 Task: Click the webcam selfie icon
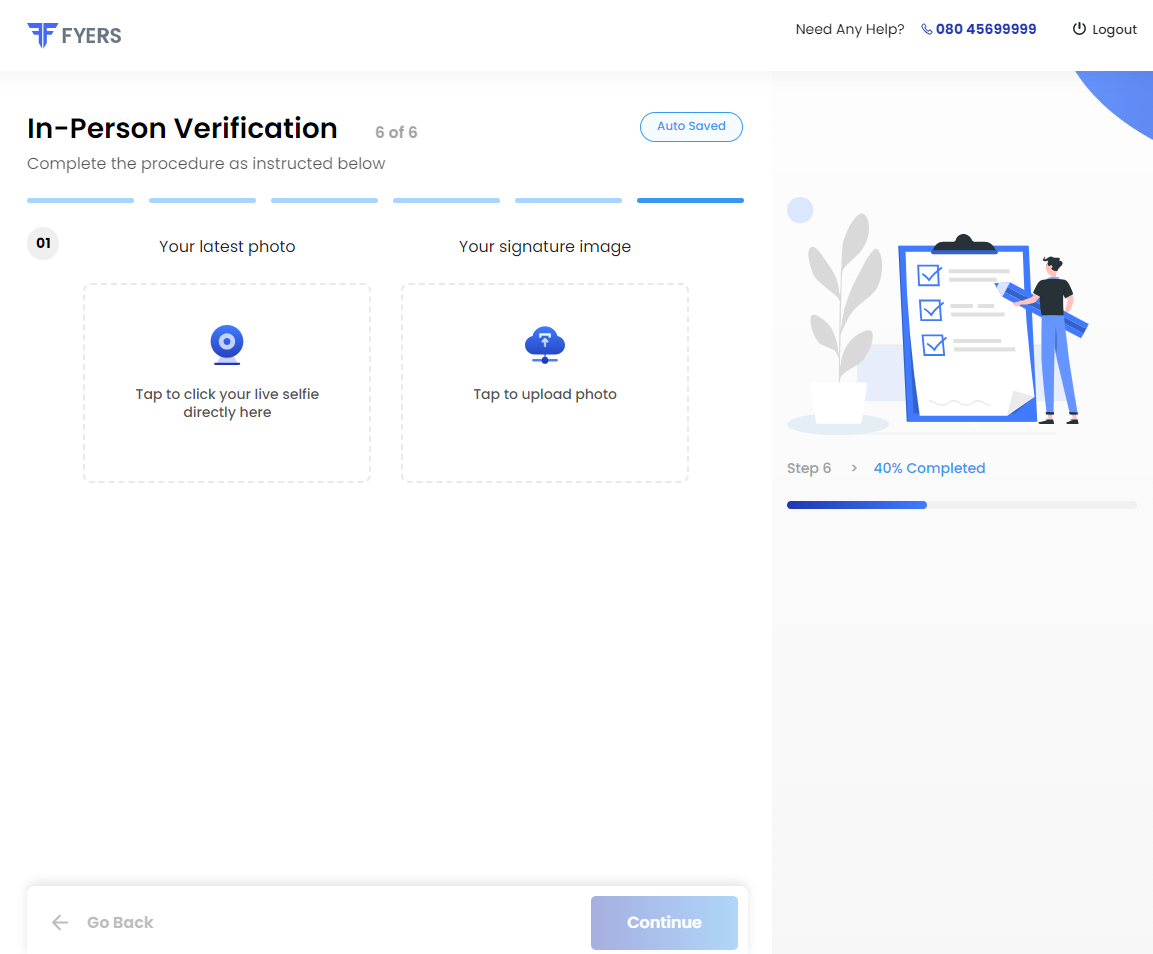click(x=227, y=344)
